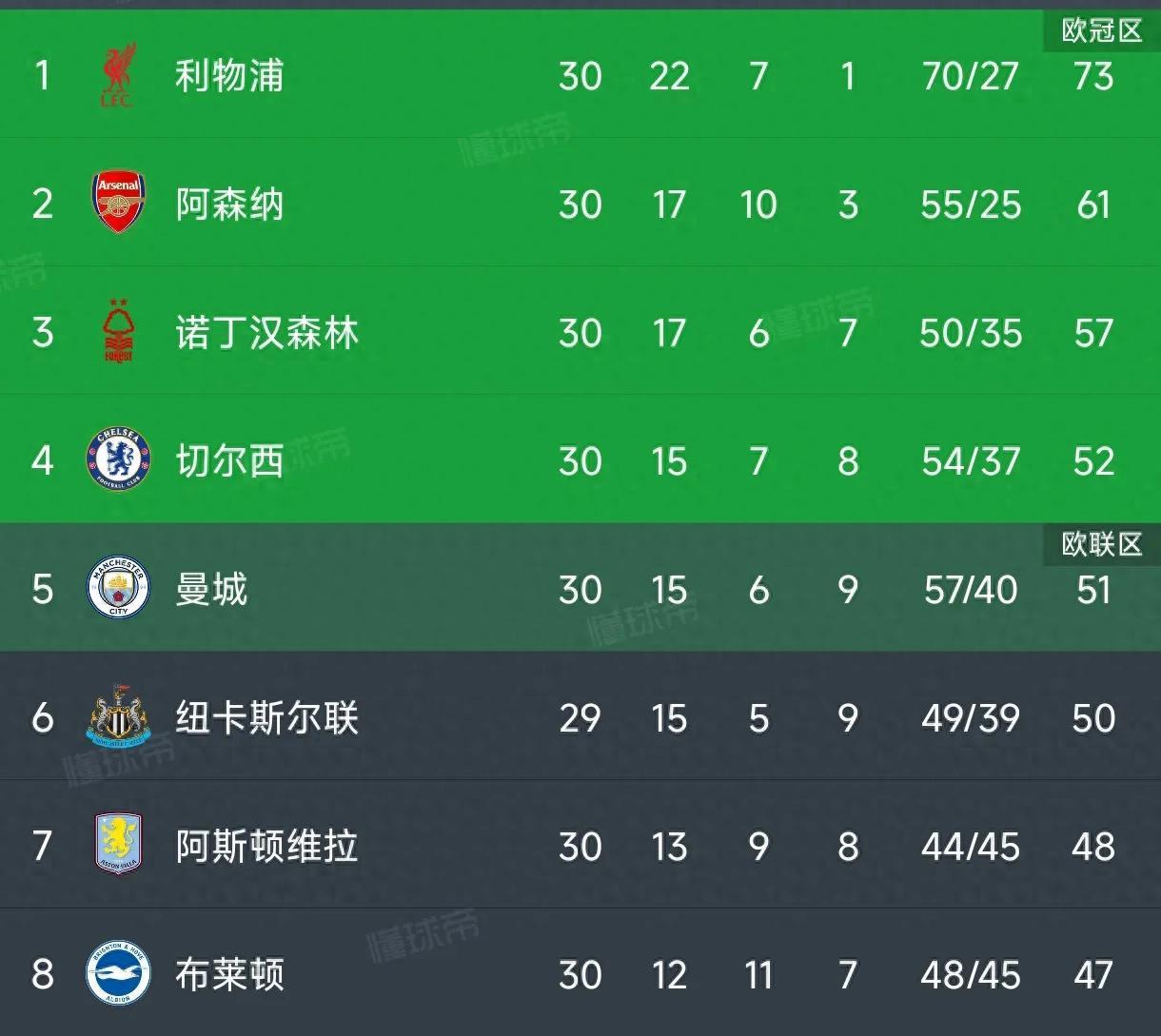This screenshot has height=1036, width=1161.
Task: Click the 布莱顿 team name
Action: [x=229, y=975]
